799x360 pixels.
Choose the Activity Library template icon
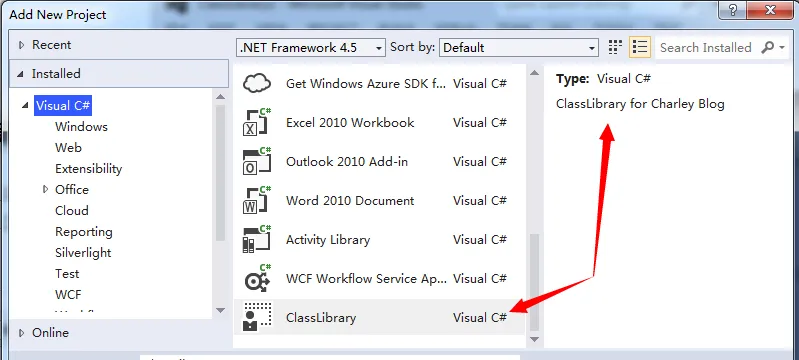coord(257,240)
